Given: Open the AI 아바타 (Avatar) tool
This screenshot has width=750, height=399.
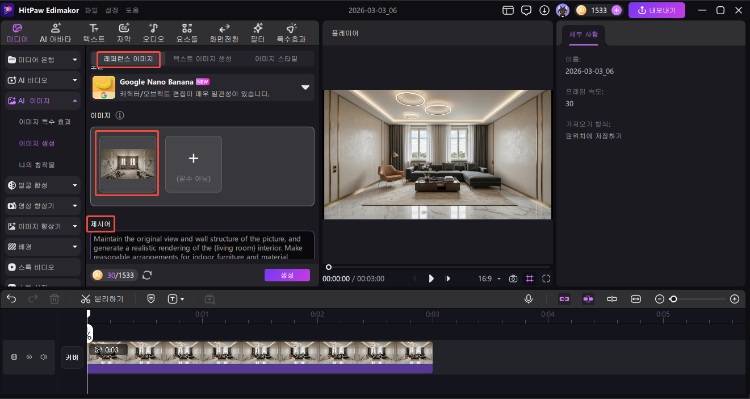Looking at the screenshot, I should [55, 33].
